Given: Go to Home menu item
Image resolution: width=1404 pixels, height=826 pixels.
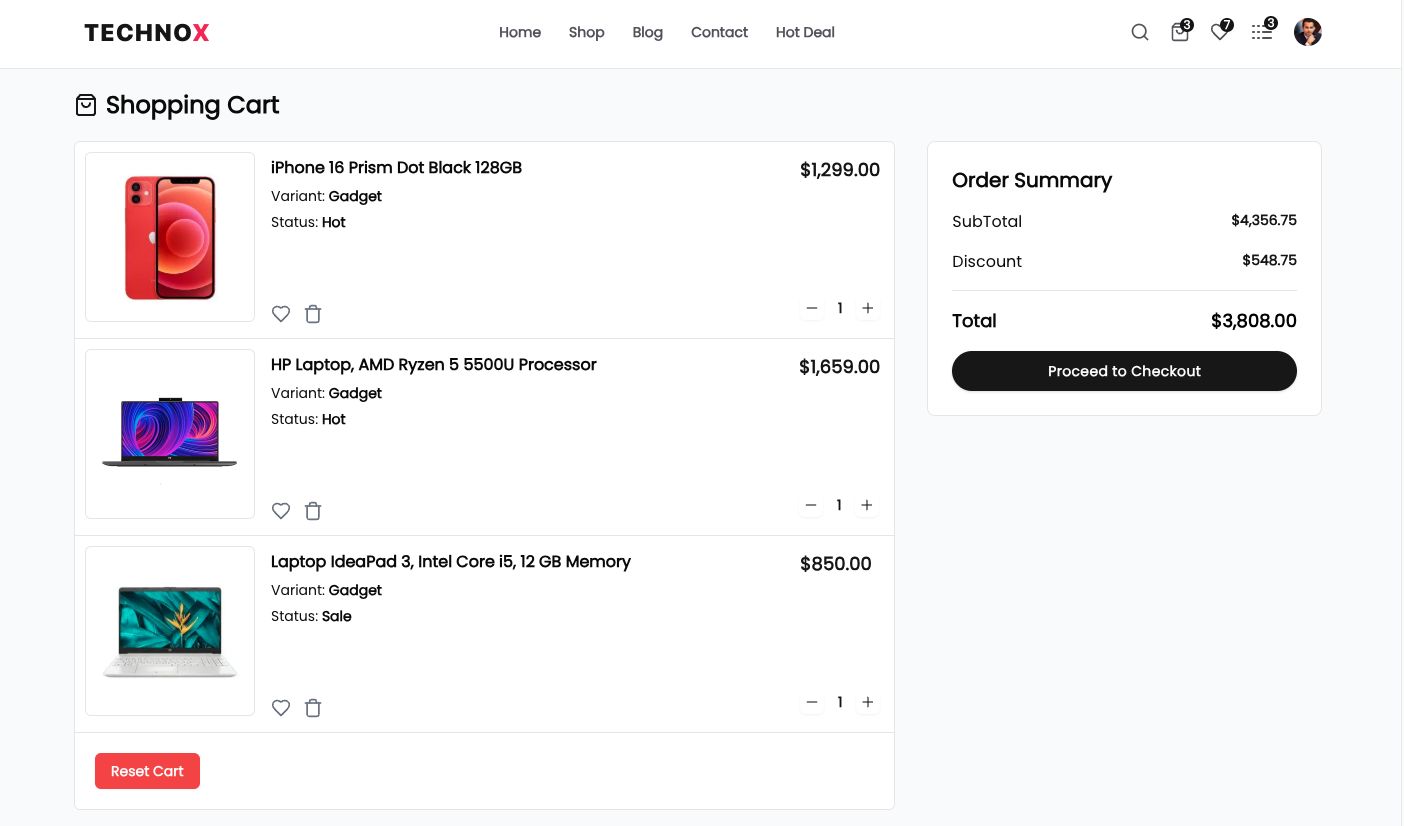Looking at the screenshot, I should coord(520,32).
